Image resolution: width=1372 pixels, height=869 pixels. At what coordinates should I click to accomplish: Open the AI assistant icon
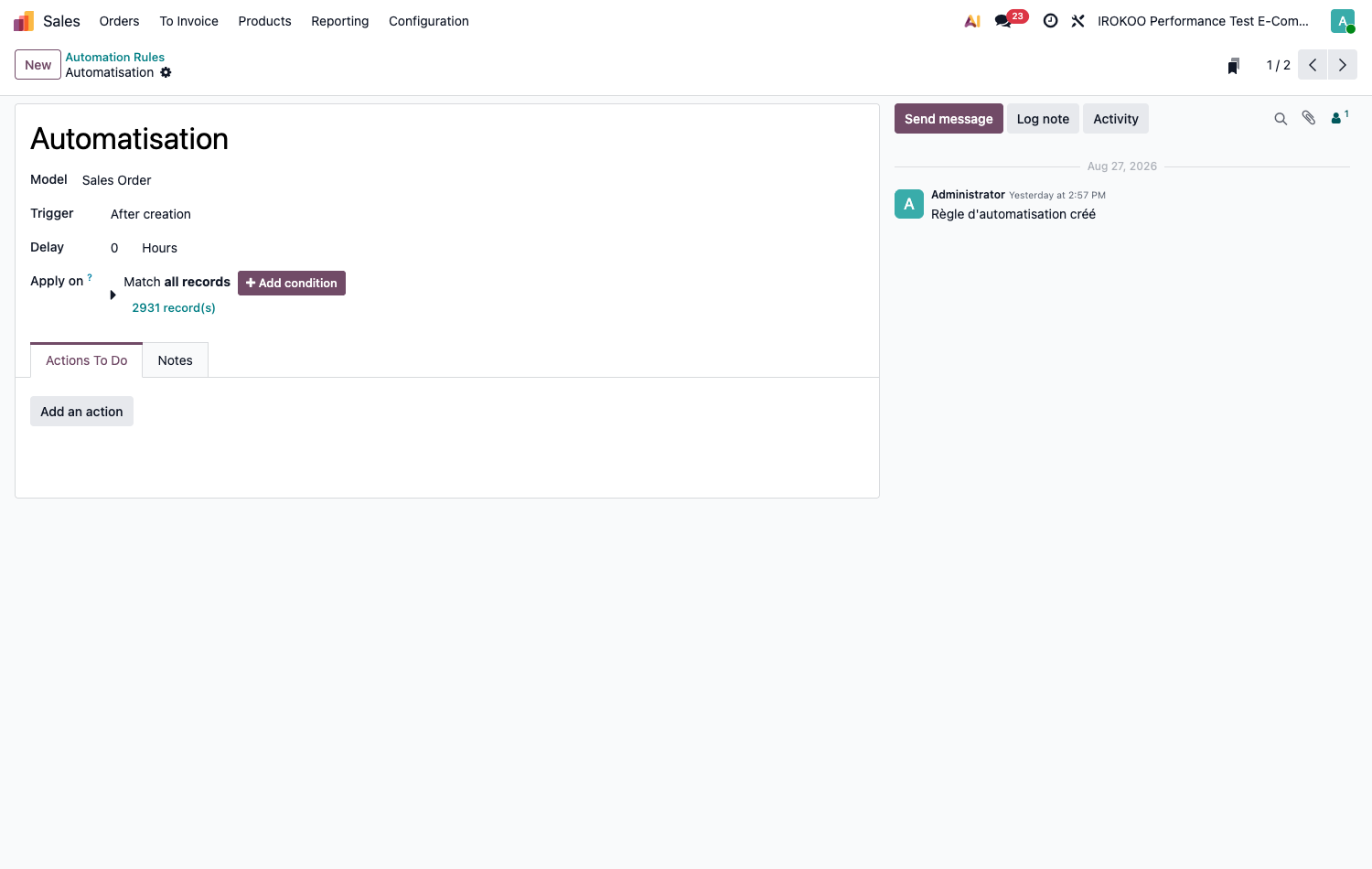click(972, 21)
